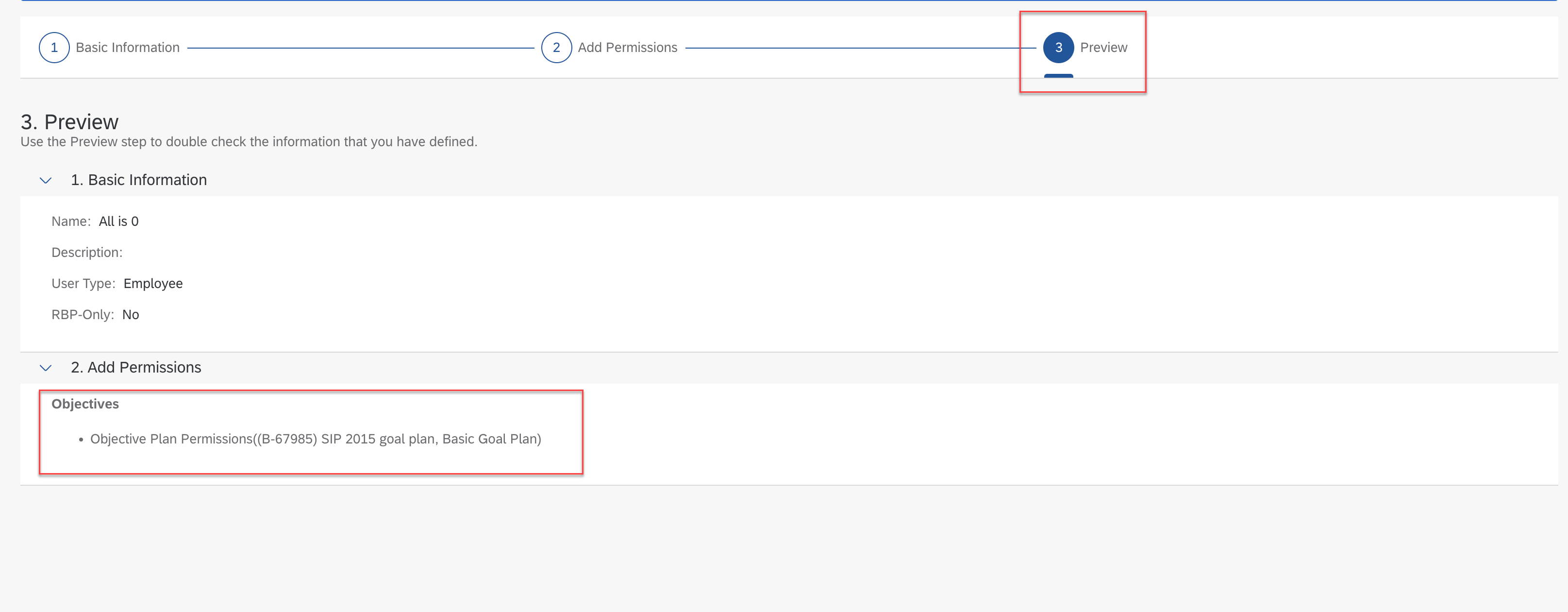Click the 'User Type:' field label

pyautogui.click(x=83, y=284)
